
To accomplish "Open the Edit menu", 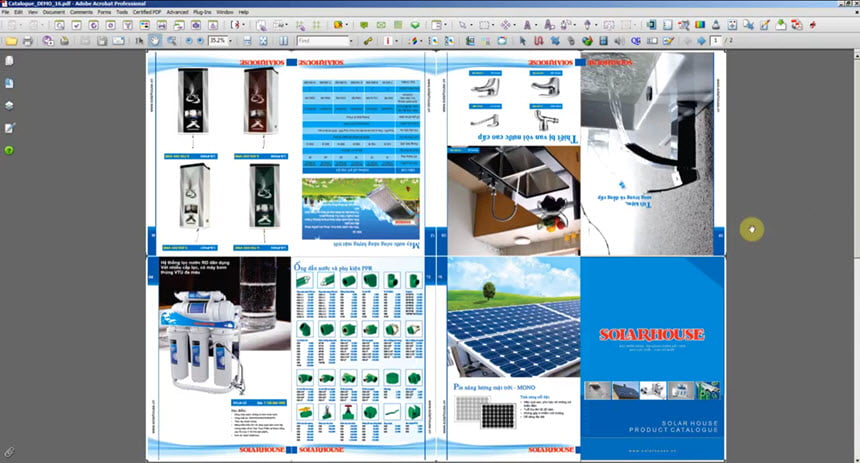I will coord(19,12).
